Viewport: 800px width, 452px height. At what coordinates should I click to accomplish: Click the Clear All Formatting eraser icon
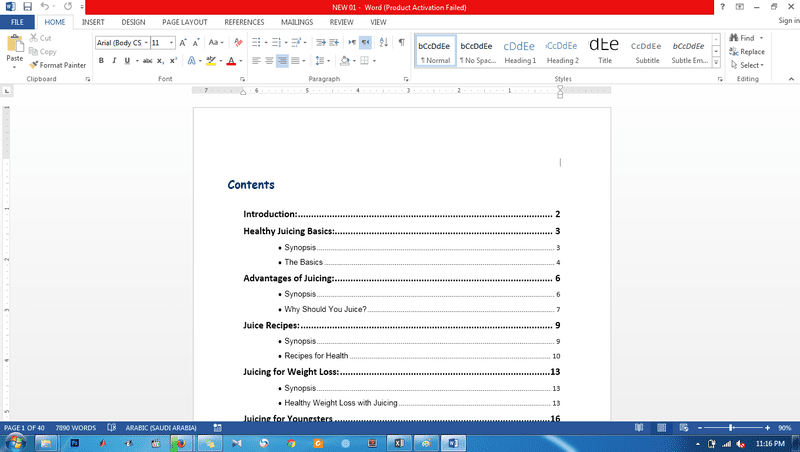237,43
